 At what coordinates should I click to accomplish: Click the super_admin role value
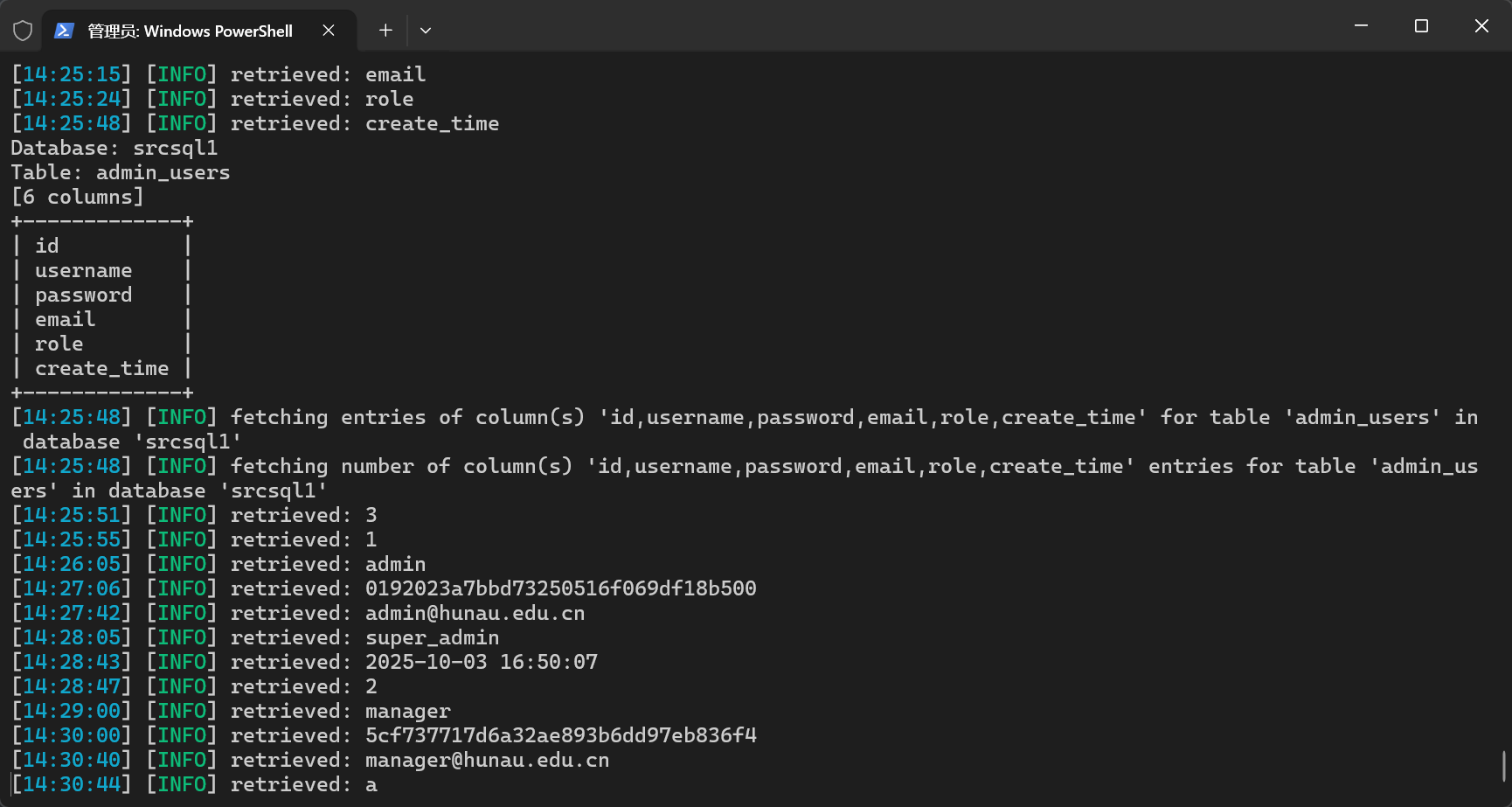432,637
